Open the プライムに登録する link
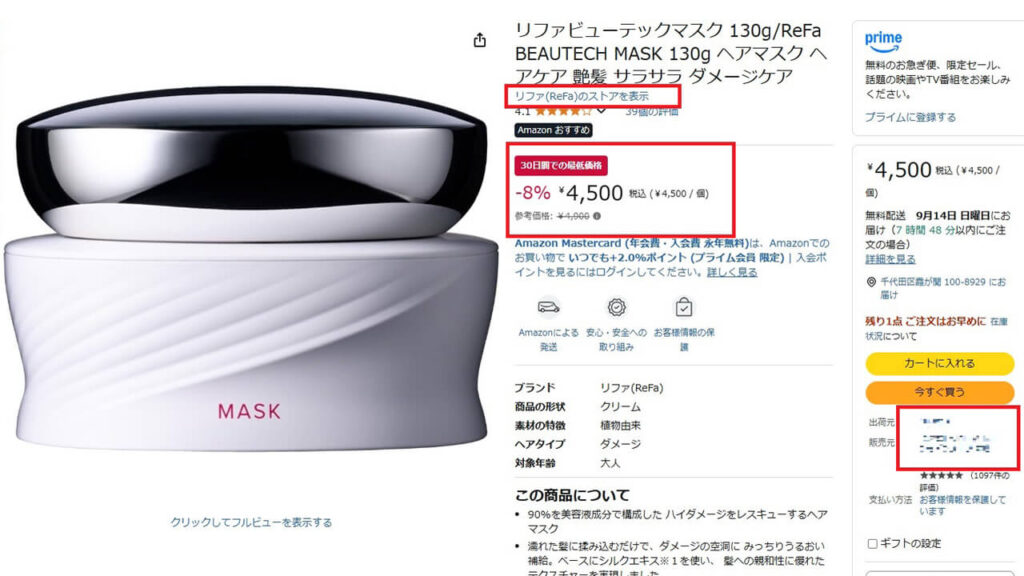Viewport: 1024px width, 576px height. pyautogui.click(x=910, y=117)
